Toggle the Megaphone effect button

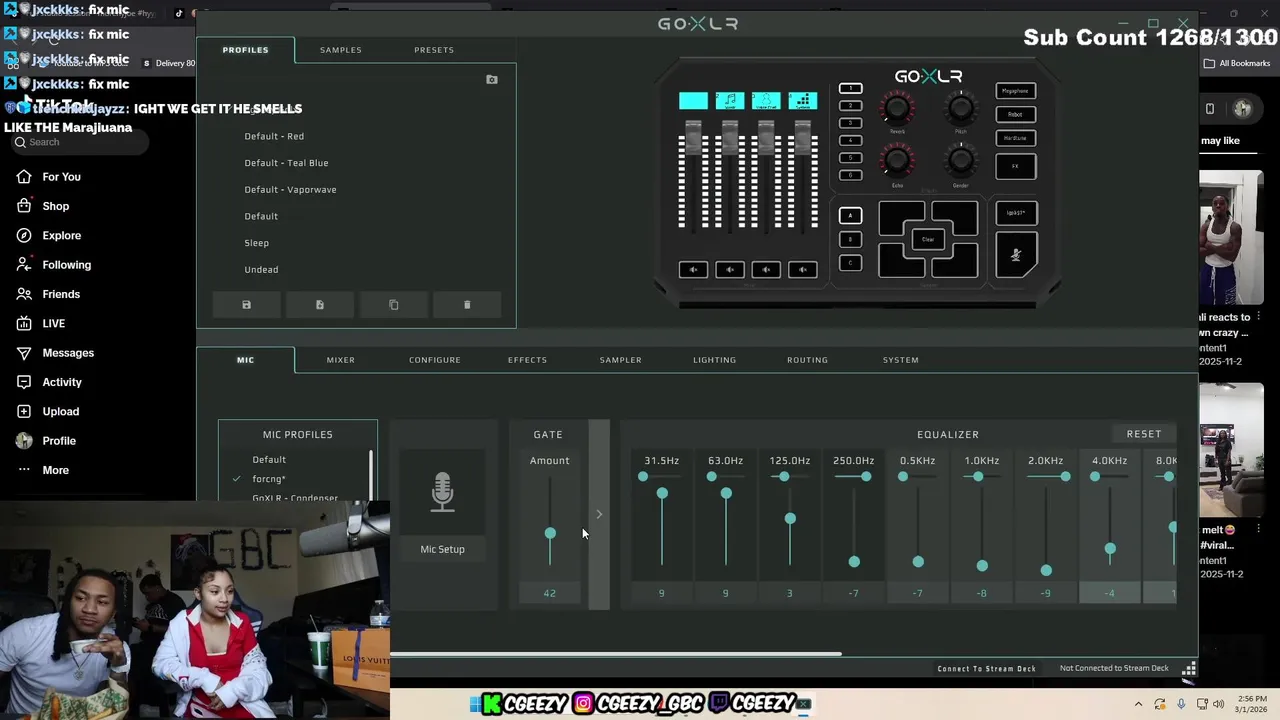pyautogui.click(x=1016, y=91)
